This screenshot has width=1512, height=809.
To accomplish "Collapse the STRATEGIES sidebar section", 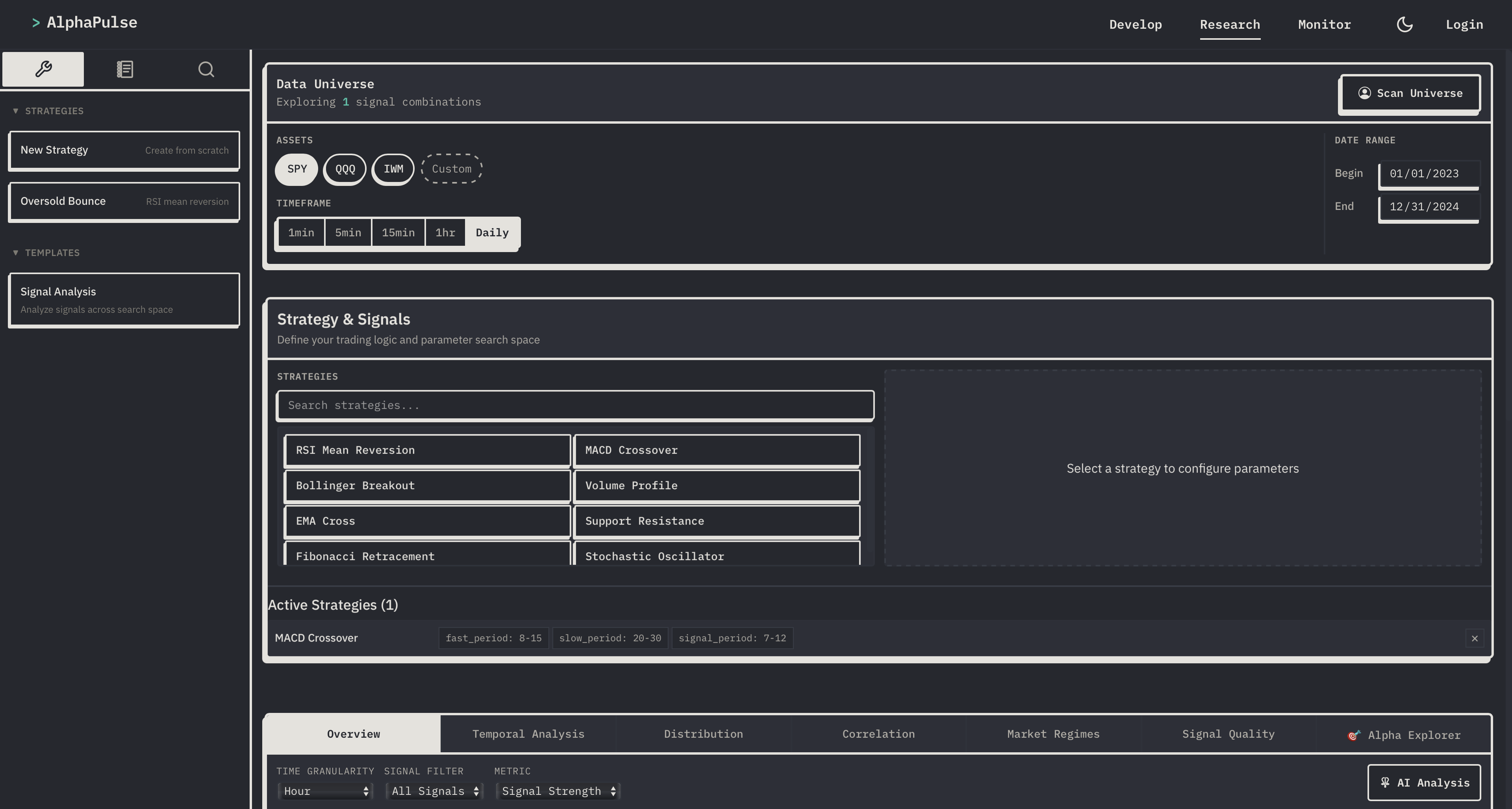I will point(48,111).
